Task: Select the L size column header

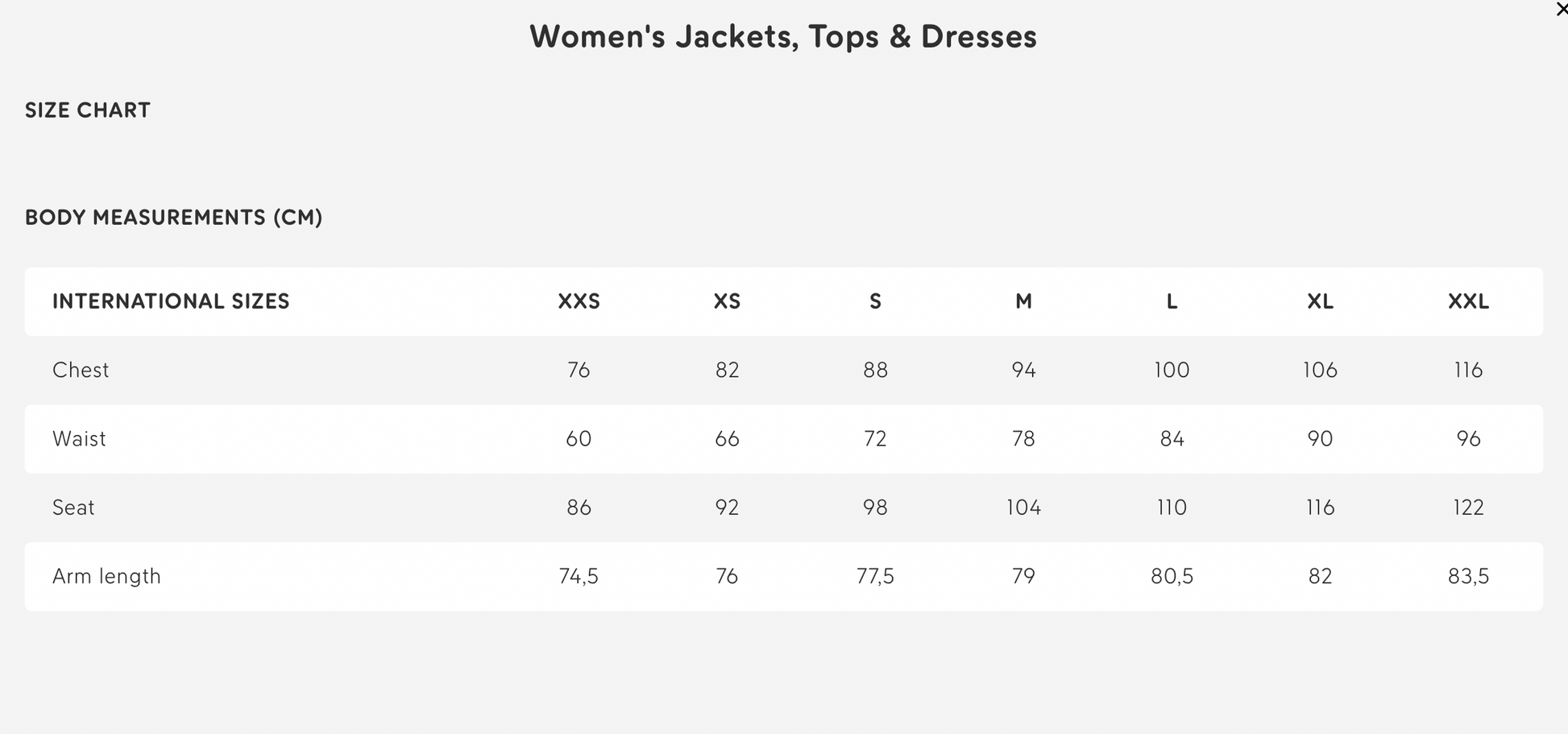Action: pyautogui.click(x=1171, y=301)
